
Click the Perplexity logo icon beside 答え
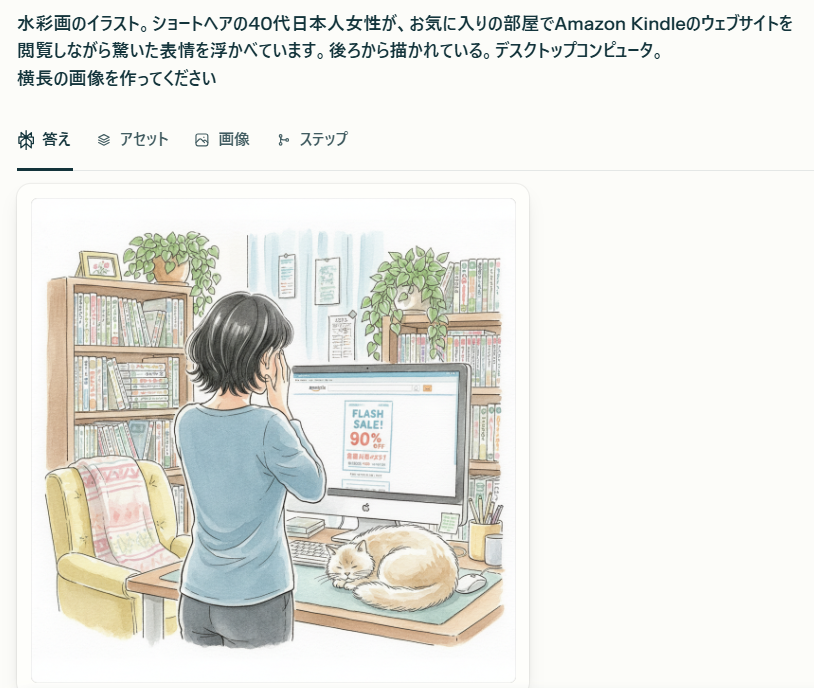pyautogui.click(x=26, y=140)
